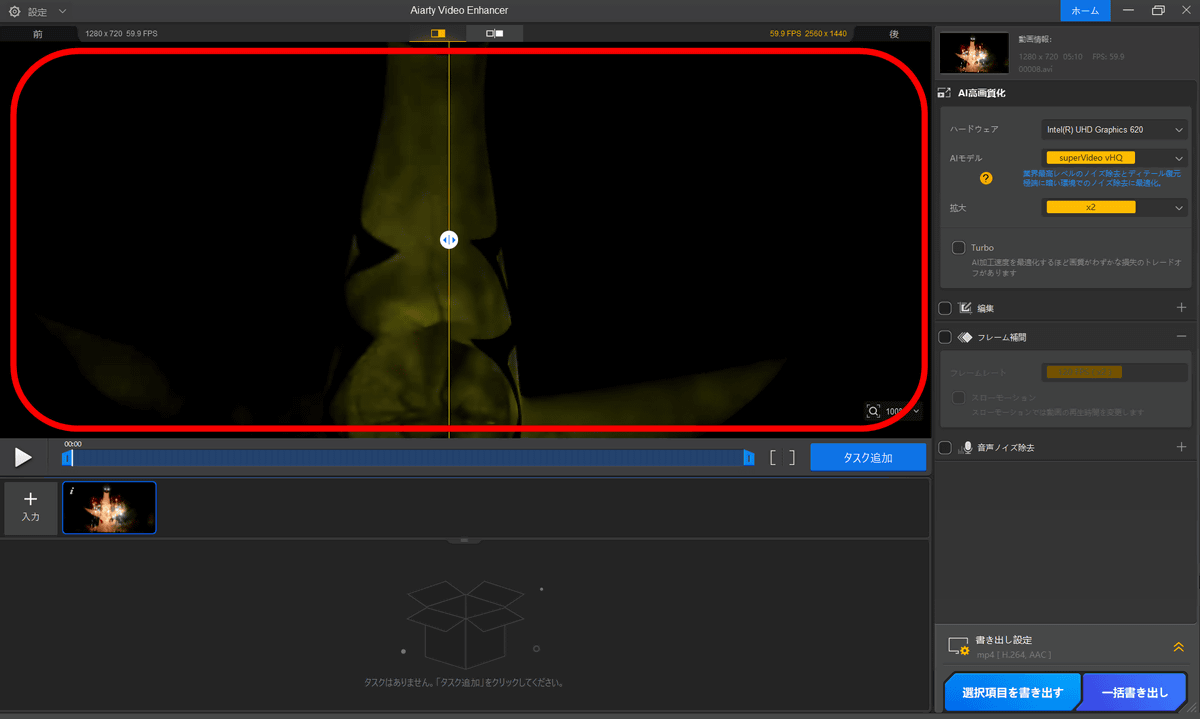The image size is (1200, 719).
Task: Click 一括書き出し batch export button
Action: (1134, 691)
